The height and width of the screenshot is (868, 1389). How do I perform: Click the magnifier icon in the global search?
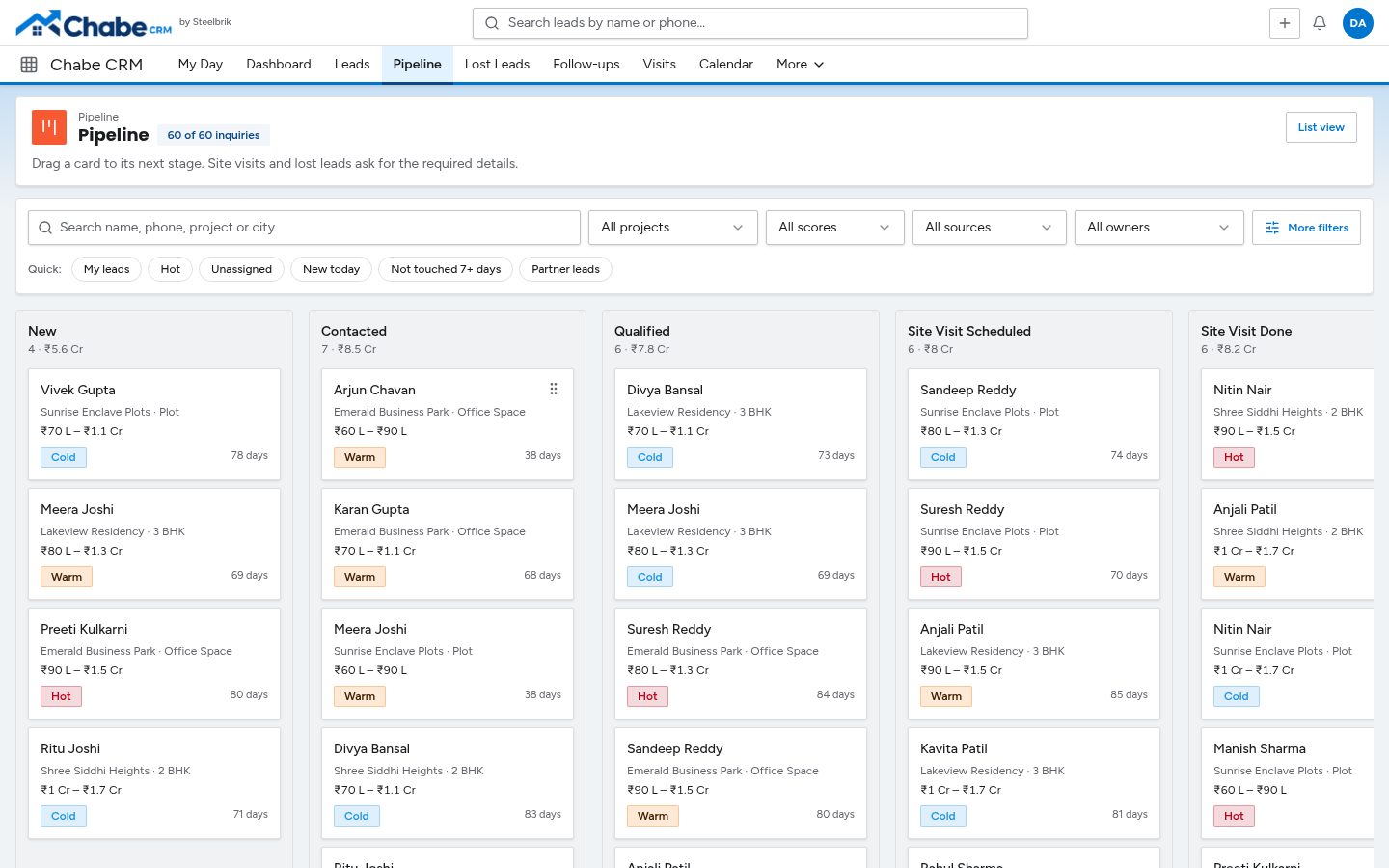point(492,23)
